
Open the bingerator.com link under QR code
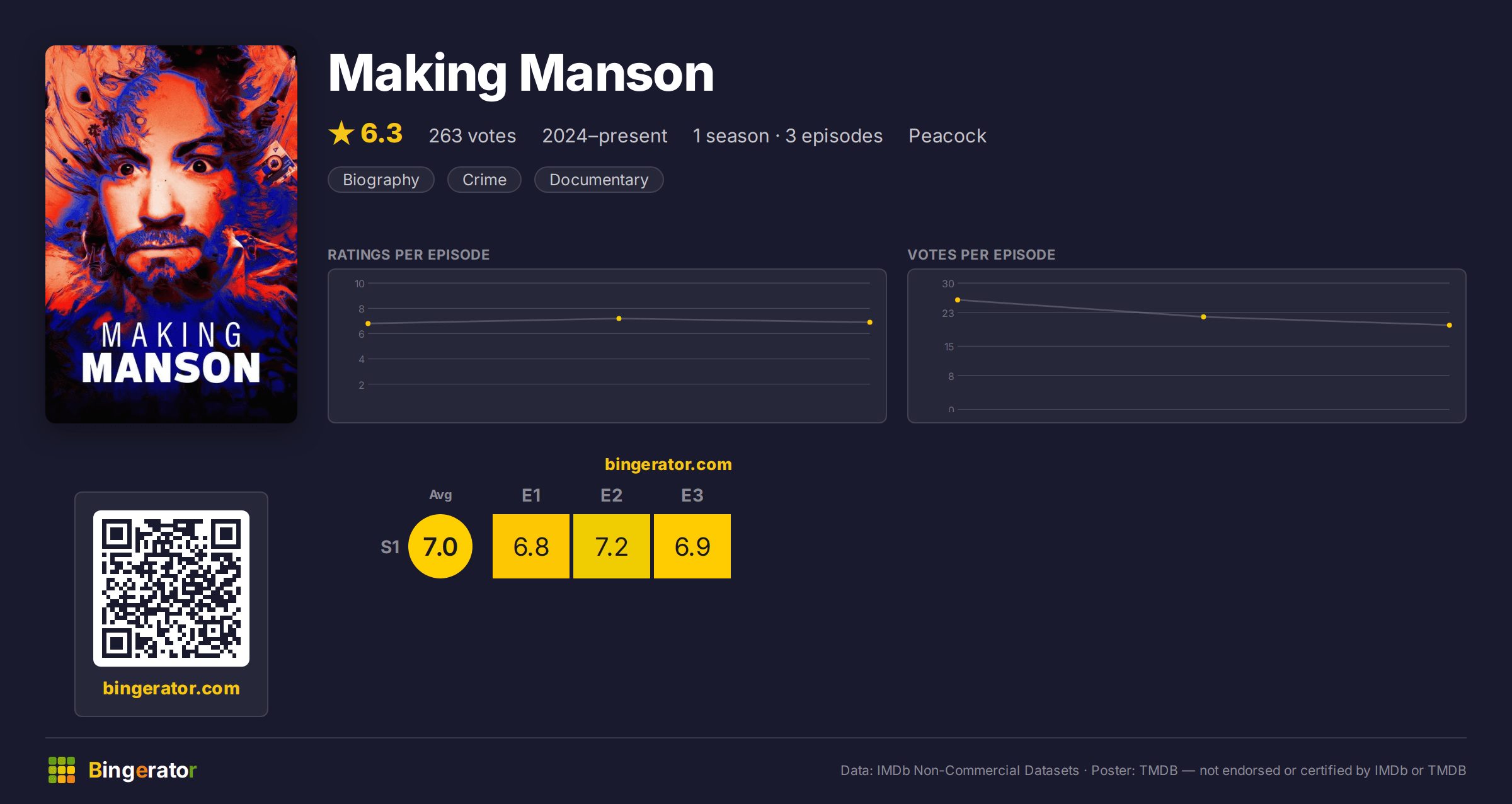click(171, 688)
